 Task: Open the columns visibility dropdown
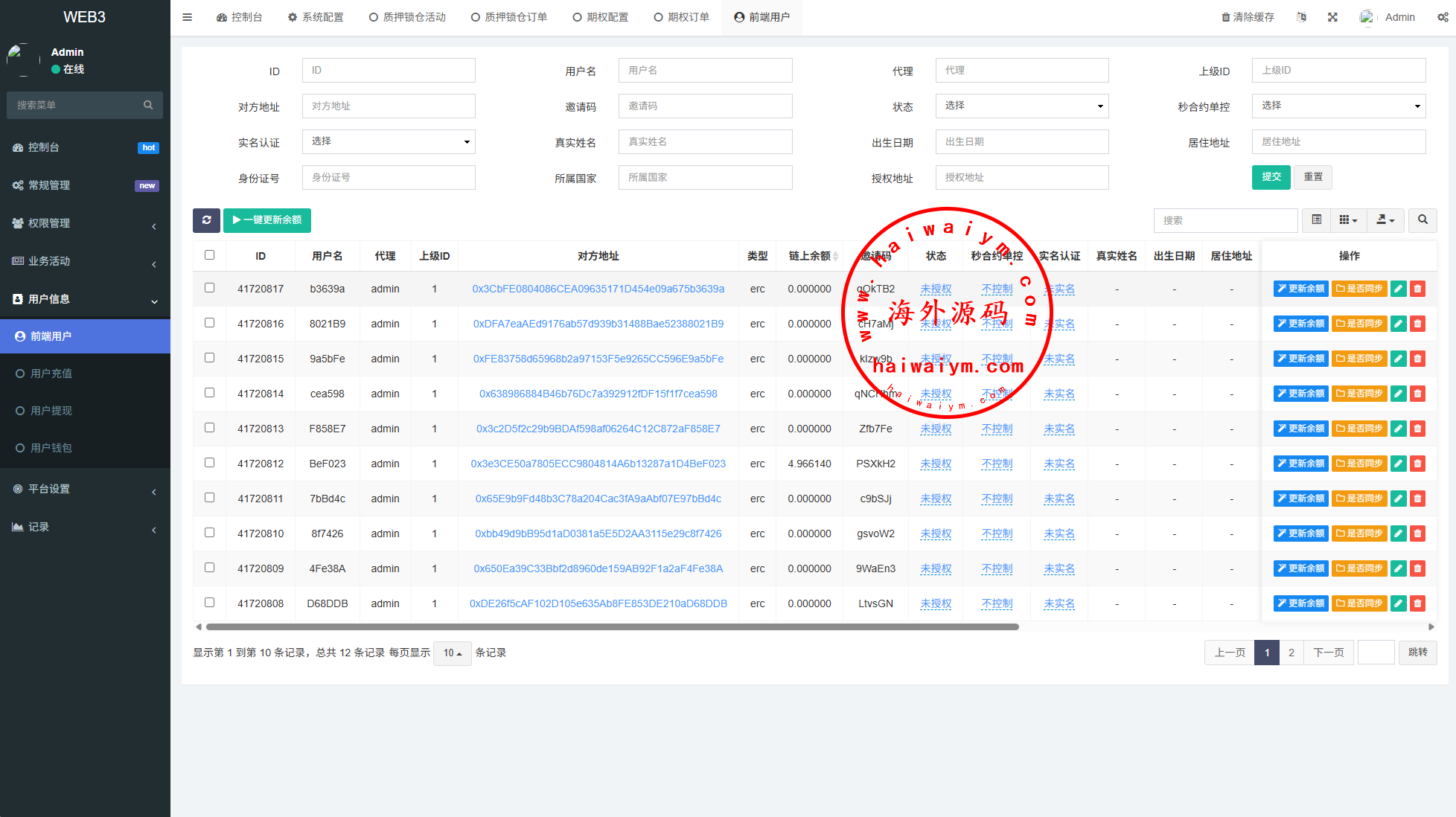(x=1348, y=220)
